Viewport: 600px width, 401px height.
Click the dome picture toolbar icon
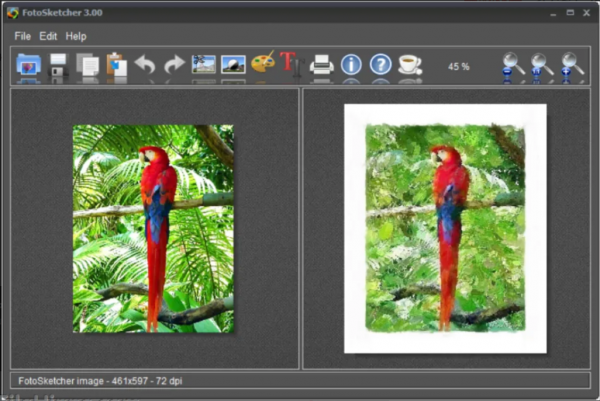coord(233,64)
